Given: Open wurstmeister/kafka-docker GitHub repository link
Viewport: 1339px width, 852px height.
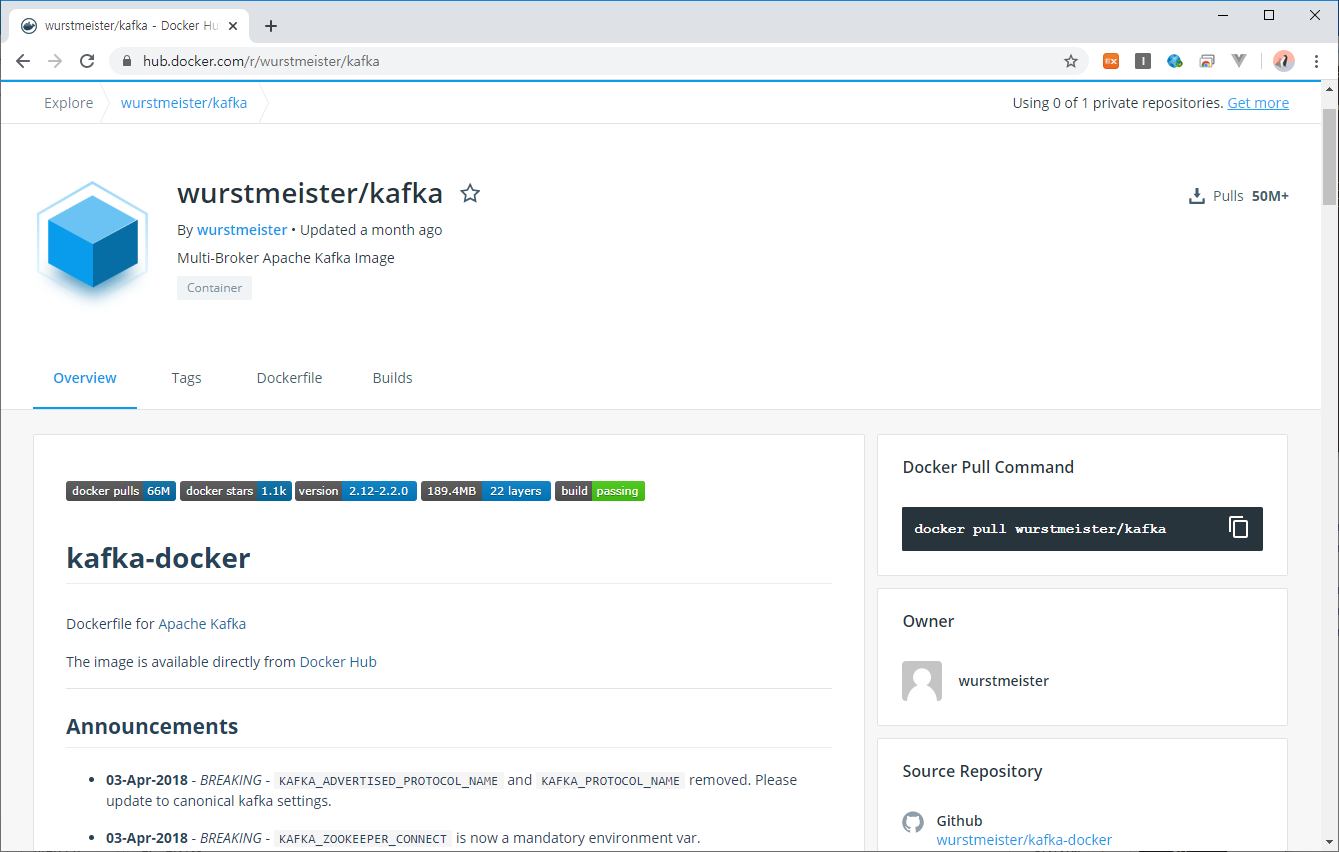Looking at the screenshot, I should point(1024,840).
